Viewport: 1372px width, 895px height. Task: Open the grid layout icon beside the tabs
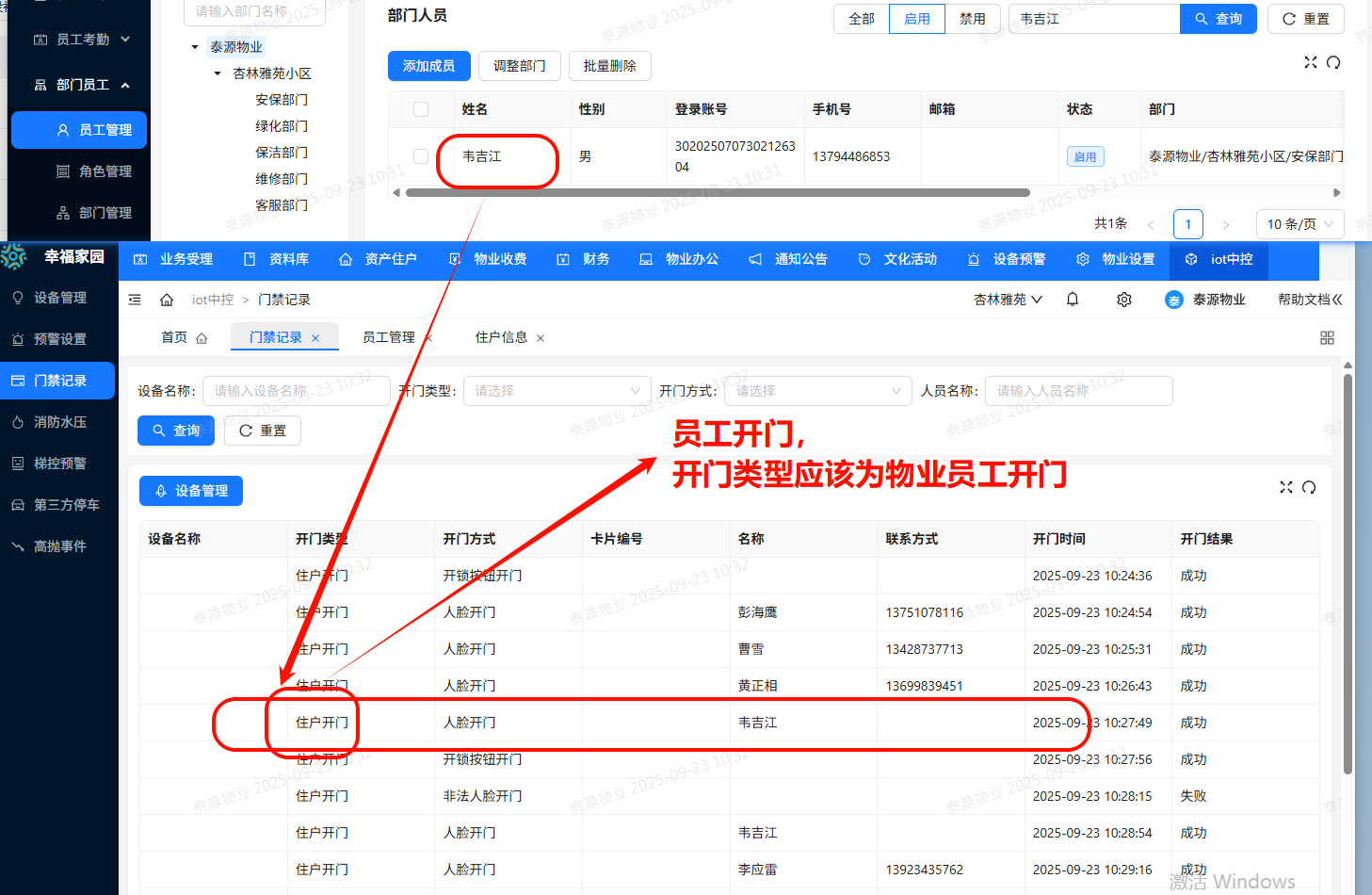[x=1327, y=337]
